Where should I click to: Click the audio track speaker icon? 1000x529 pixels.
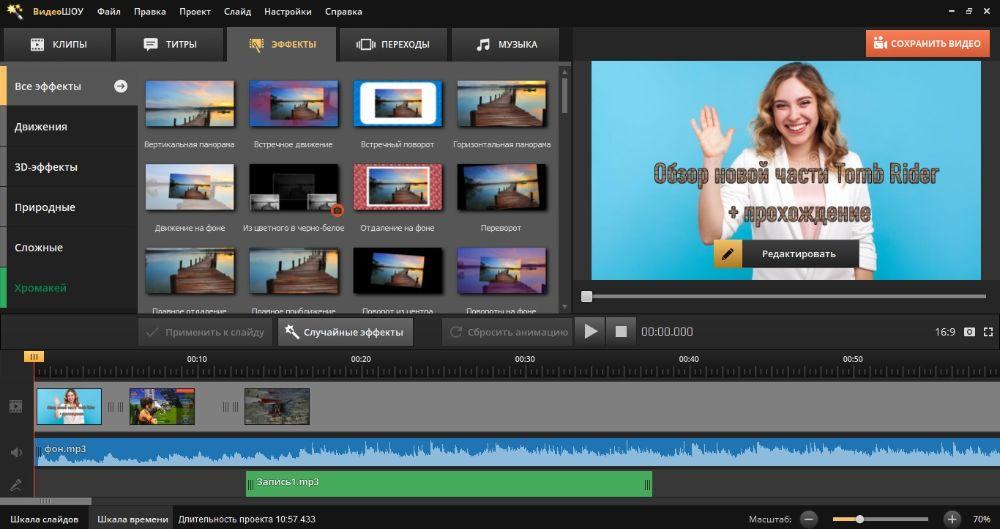pyautogui.click(x=16, y=452)
